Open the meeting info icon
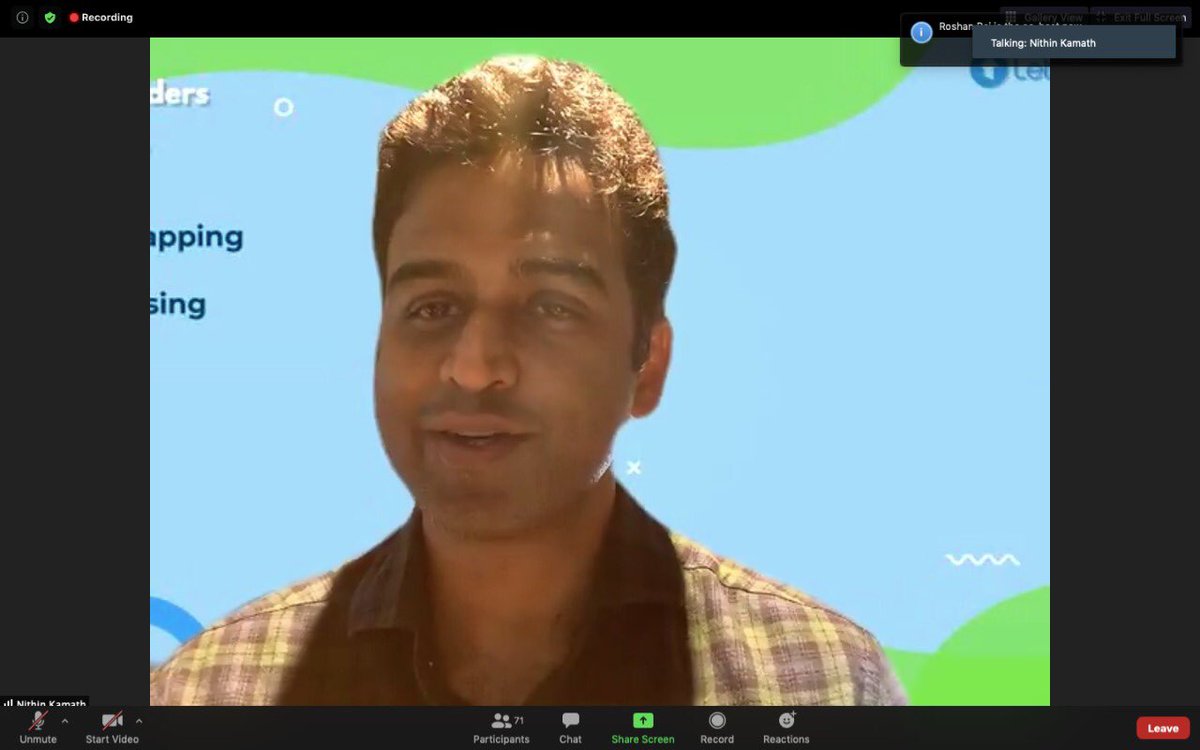 point(22,17)
